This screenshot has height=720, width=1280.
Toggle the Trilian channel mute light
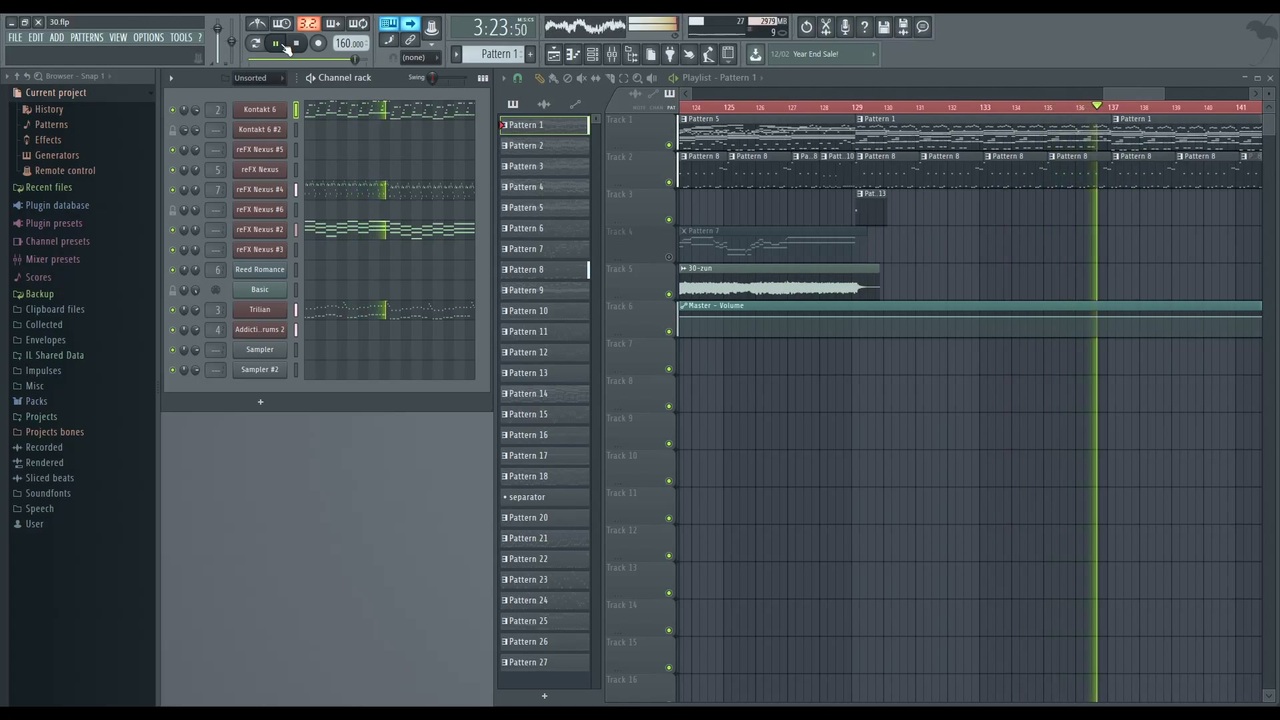(172, 310)
